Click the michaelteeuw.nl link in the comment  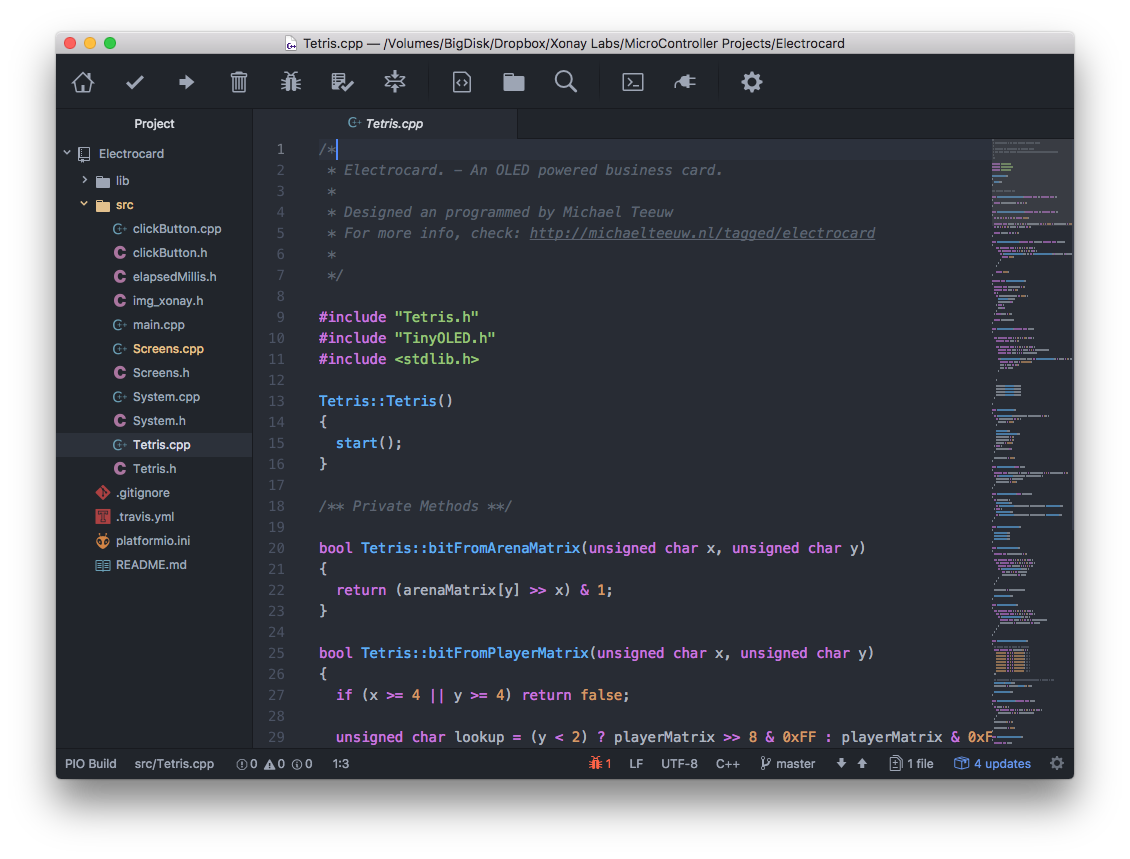click(x=702, y=233)
